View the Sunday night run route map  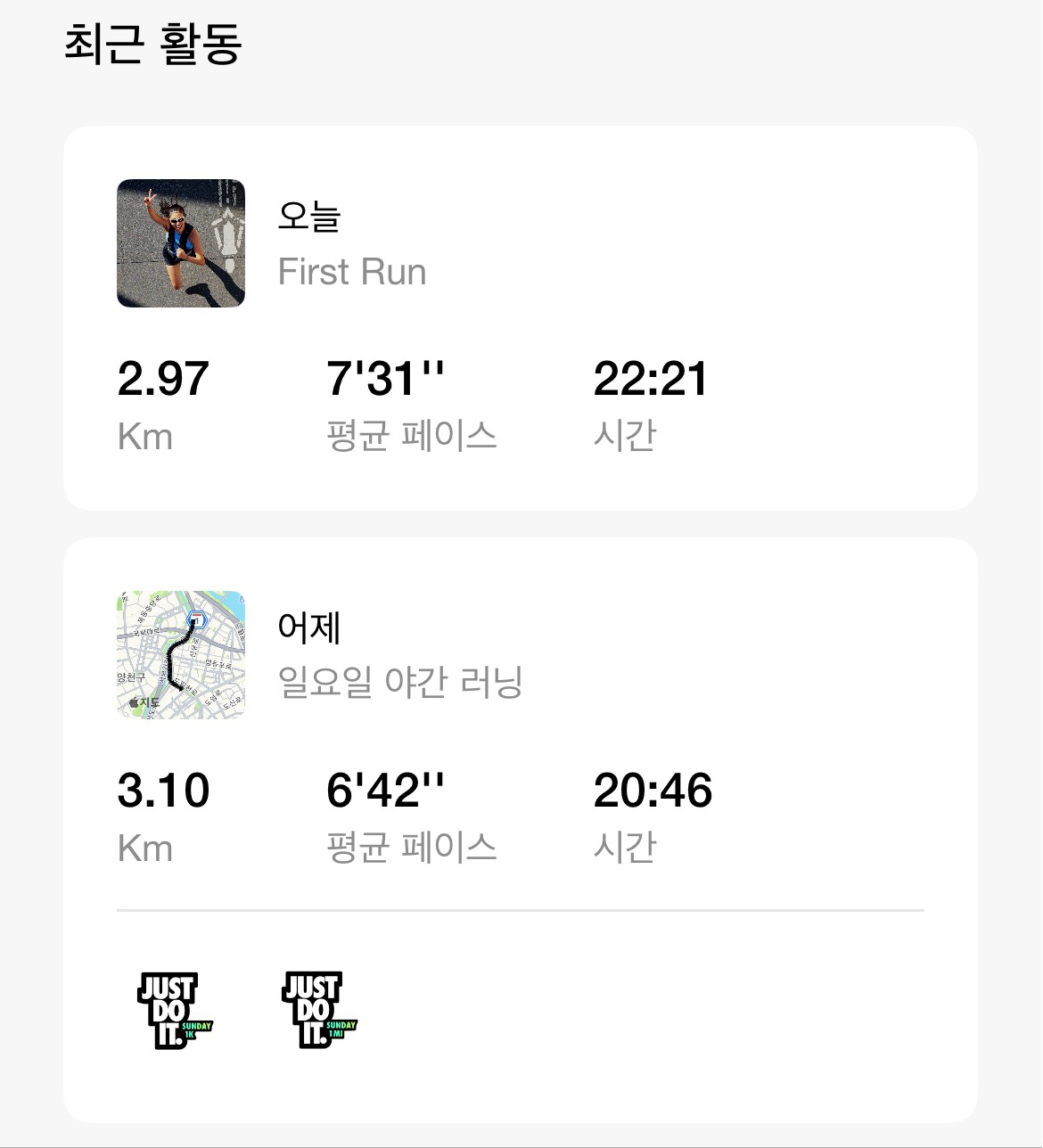click(x=181, y=655)
